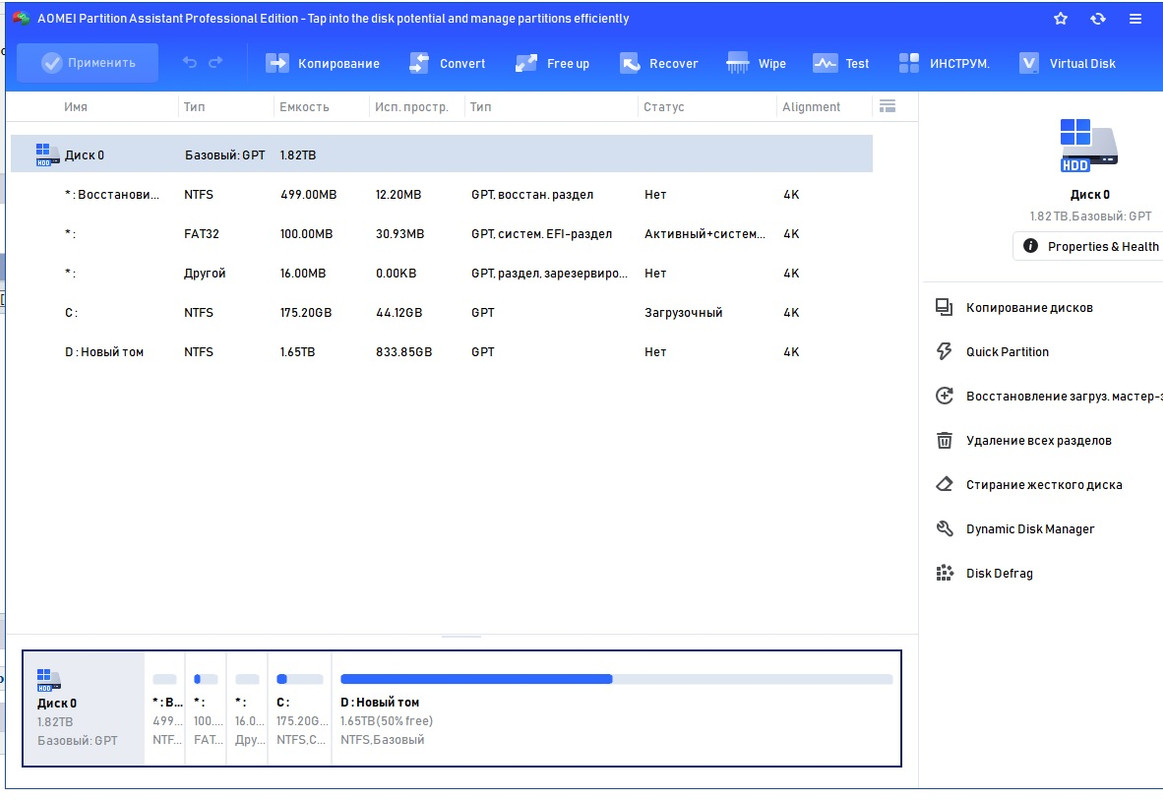Select the FAT 100MB partition block

[206, 708]
